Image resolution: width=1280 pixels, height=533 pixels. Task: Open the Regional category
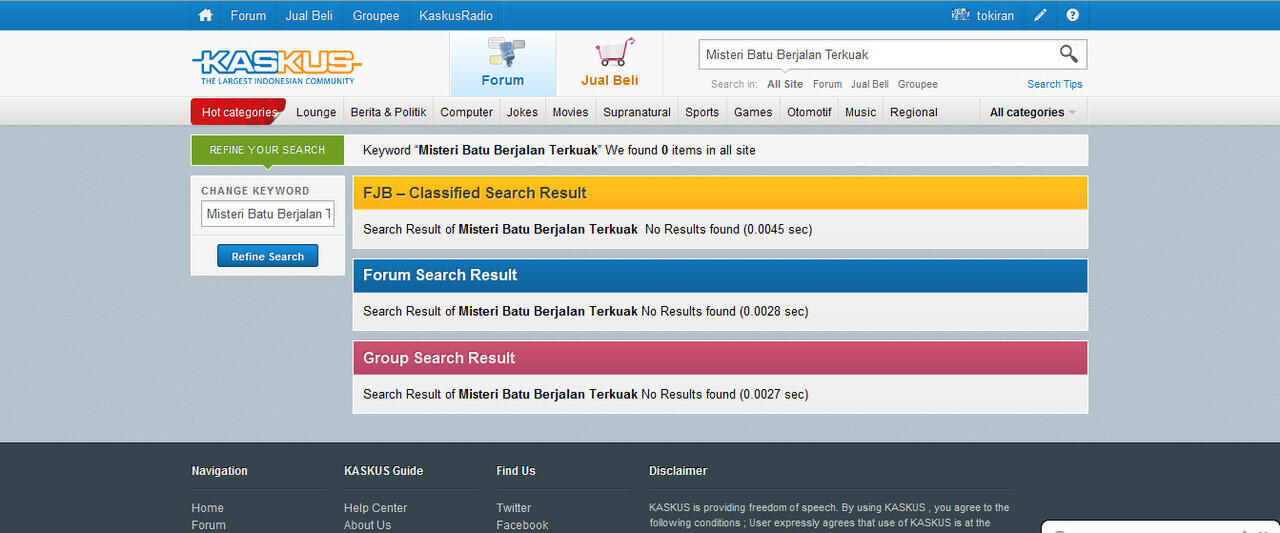914,112
